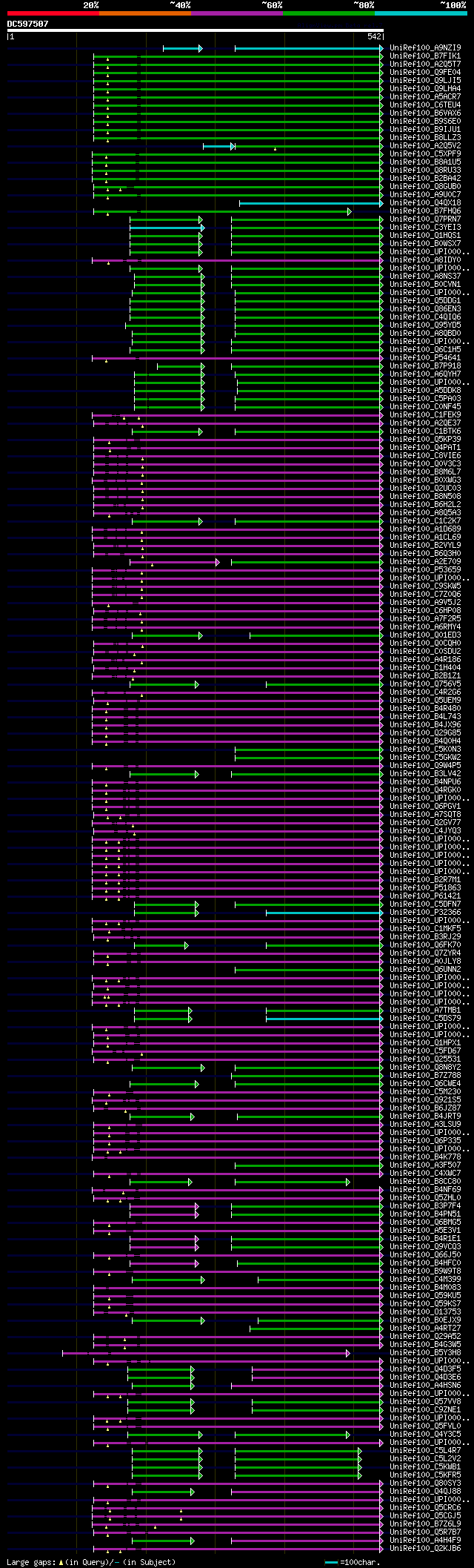Open hit UniRef100_Q9LJI5

pos(425,81)
